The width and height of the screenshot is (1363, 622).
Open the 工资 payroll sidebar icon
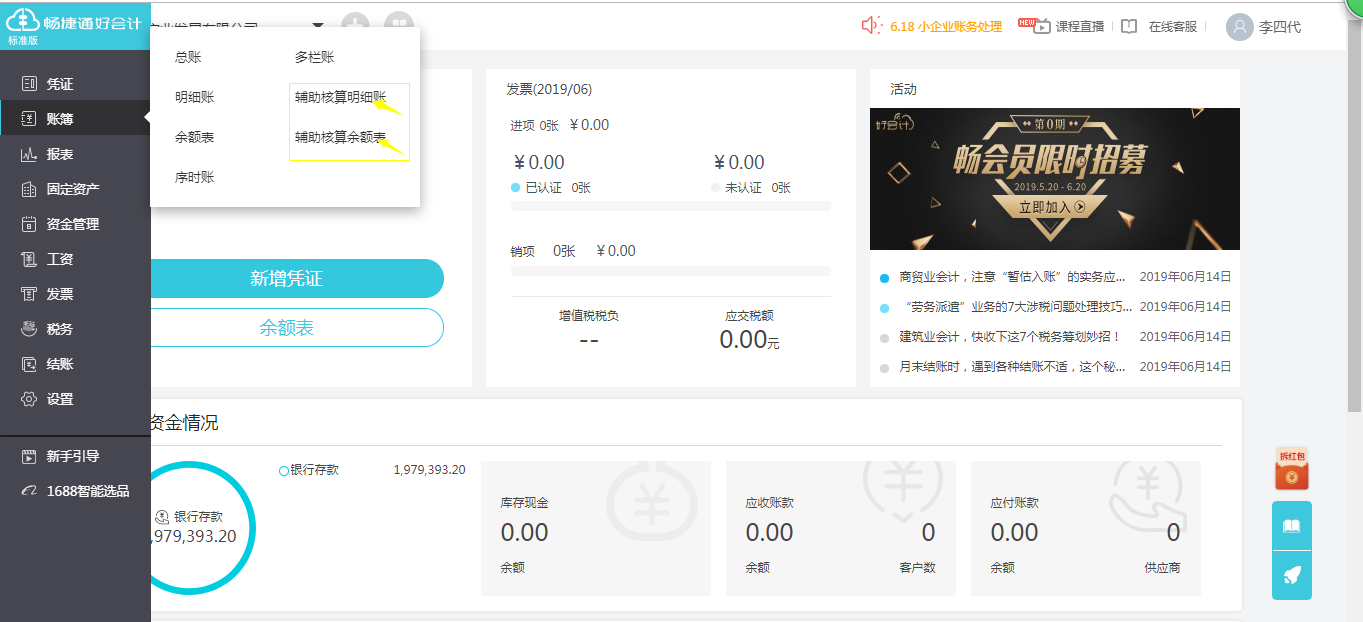[29, 259]
